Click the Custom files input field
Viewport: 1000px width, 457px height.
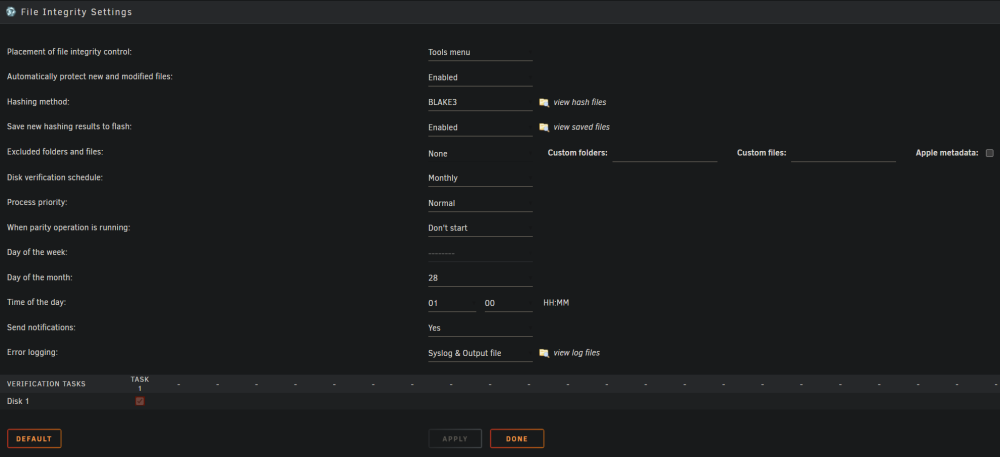tap(843, 154)
